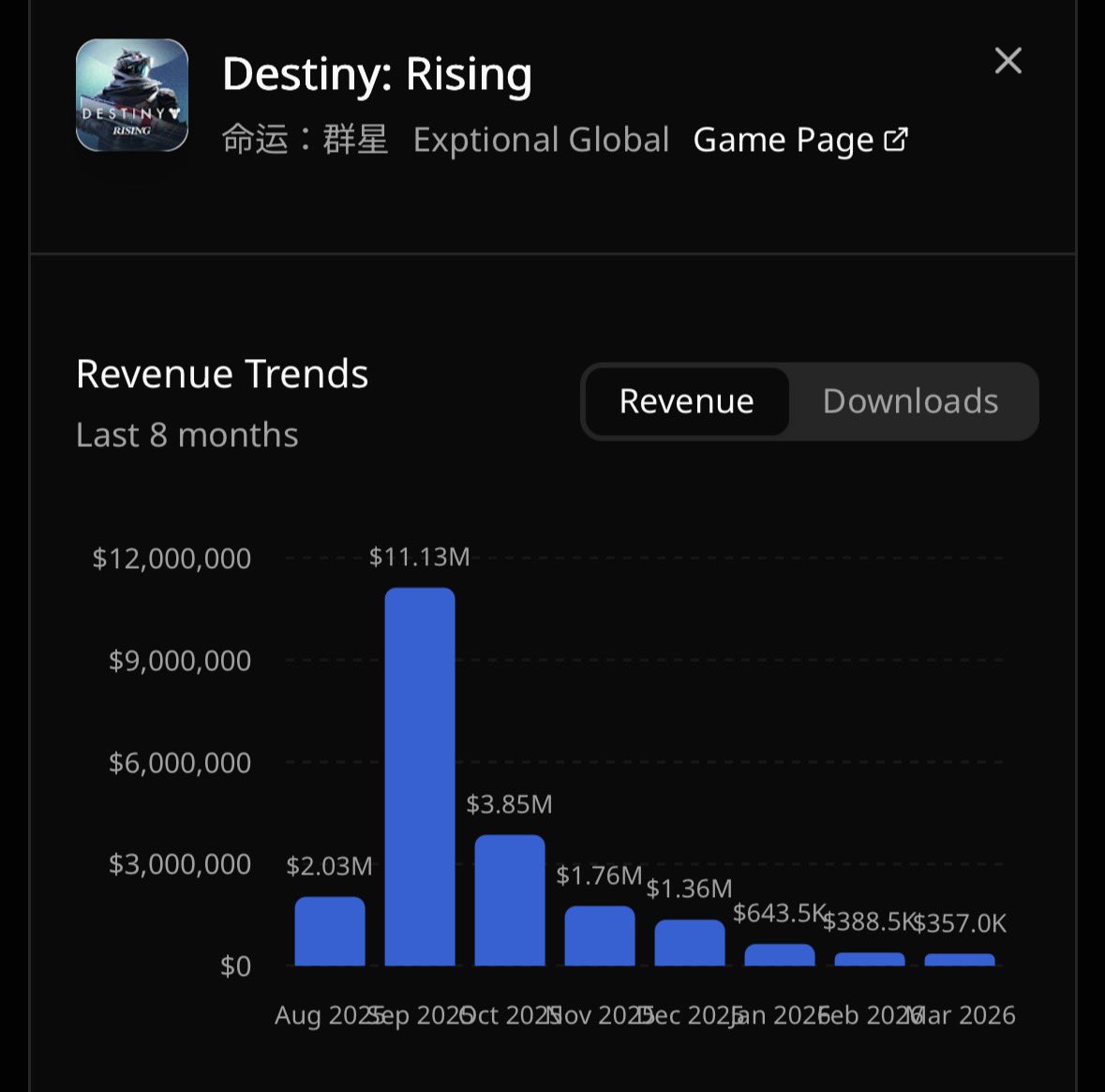Image resolution: width=1105 pixels, height=1092 pixels.
Task: Click the $357.0K value label
Action: pos(960,922)
